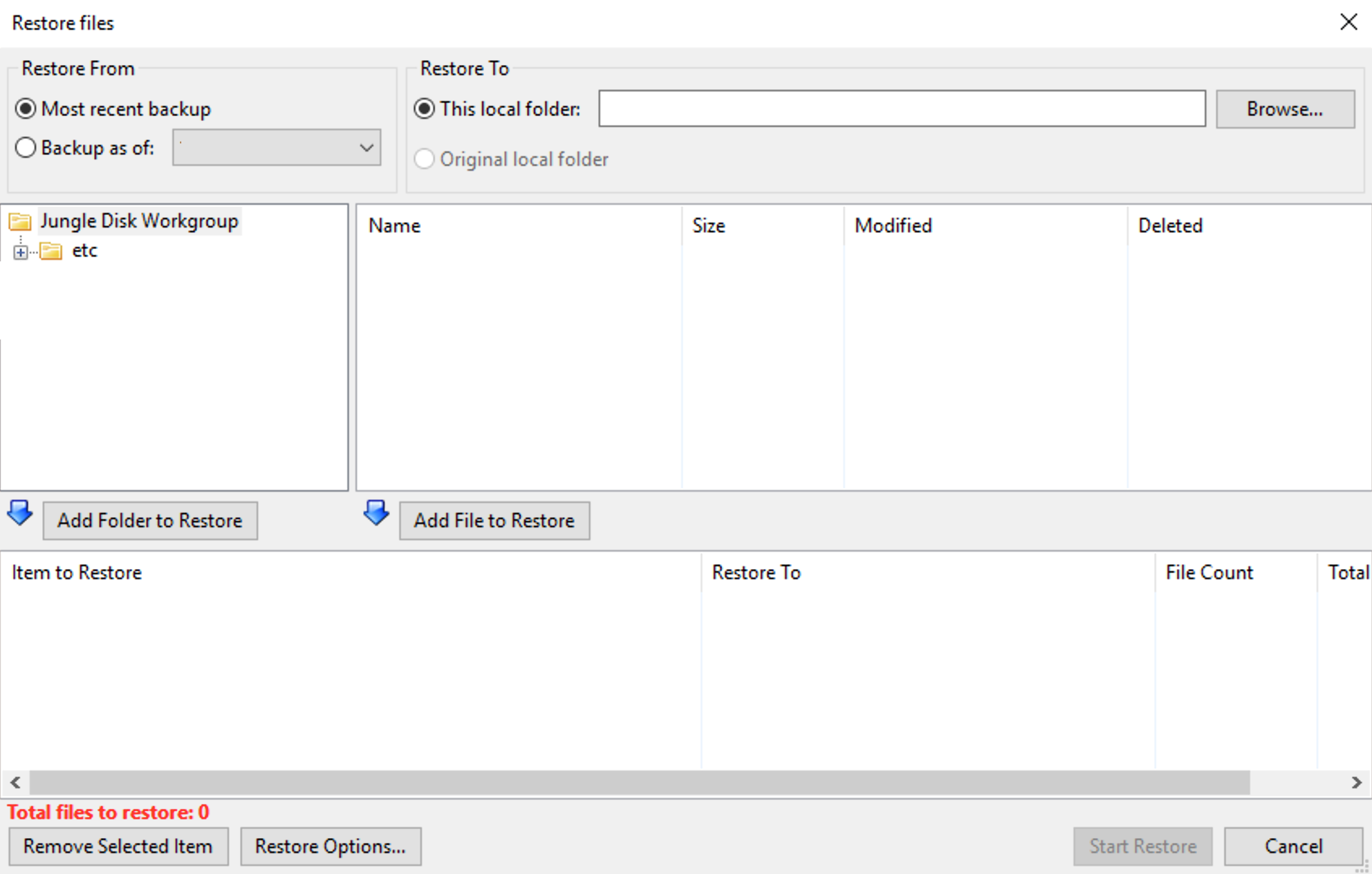Click the Total files to restore status text
Image resolution: width=1372 pixels, height=874 pixels.
pos(109,812)
